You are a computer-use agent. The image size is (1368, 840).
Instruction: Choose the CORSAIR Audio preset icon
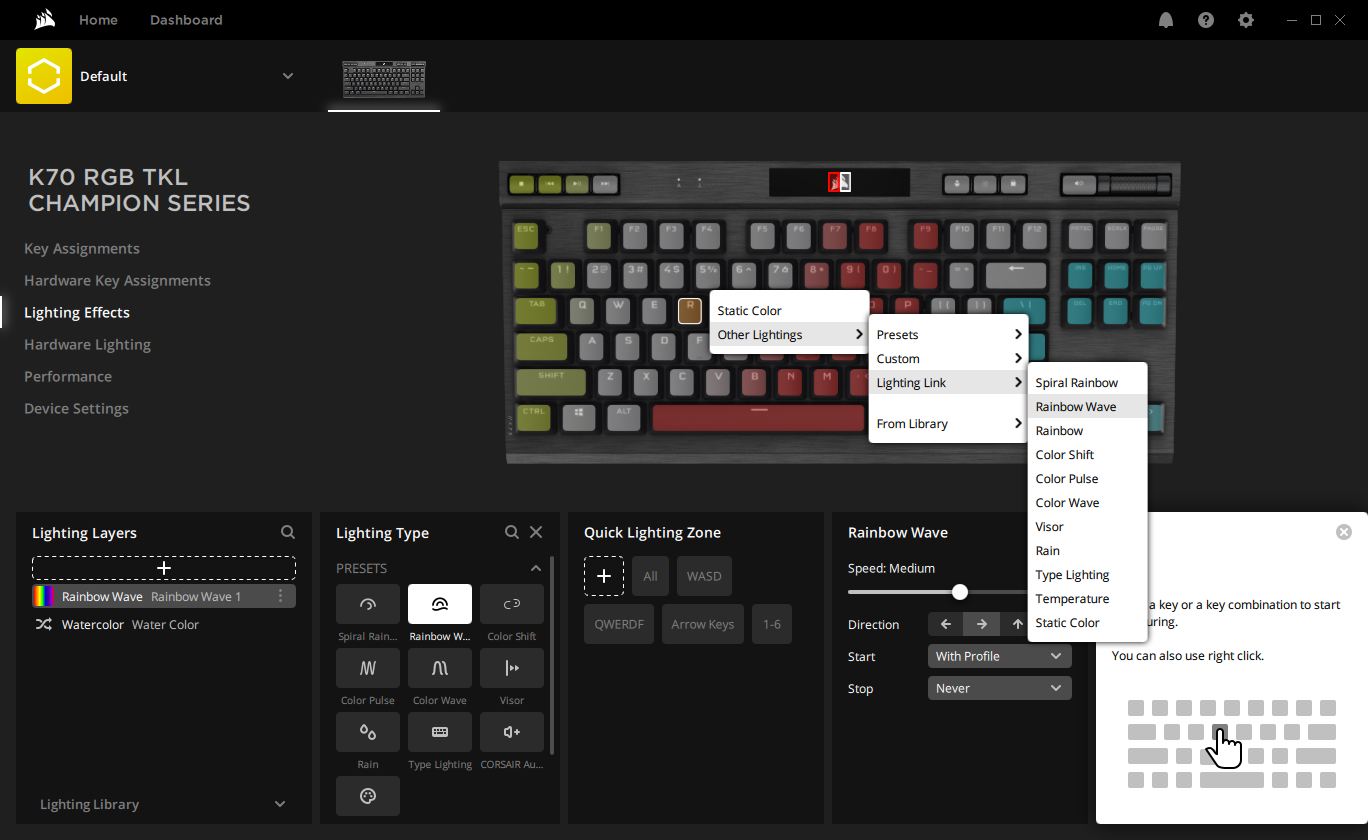(512, 732)
